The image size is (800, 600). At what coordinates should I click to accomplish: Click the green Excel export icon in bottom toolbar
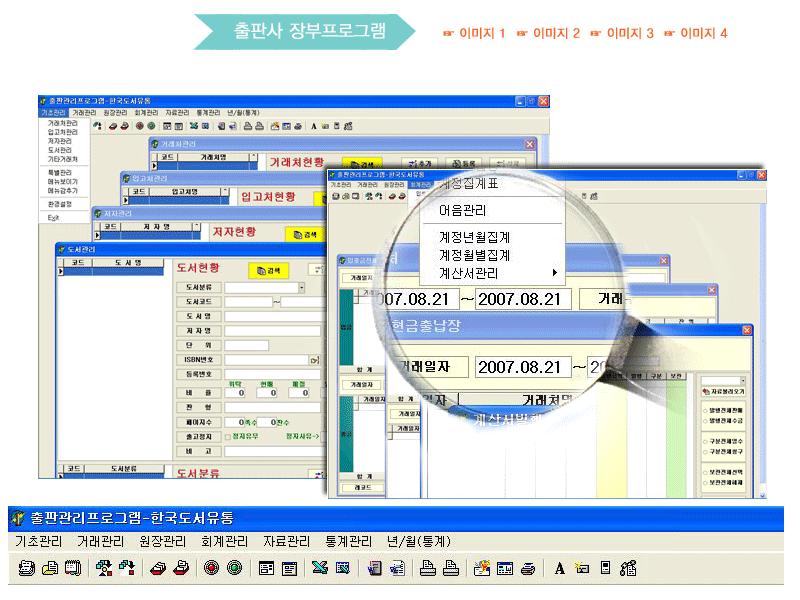319,569
